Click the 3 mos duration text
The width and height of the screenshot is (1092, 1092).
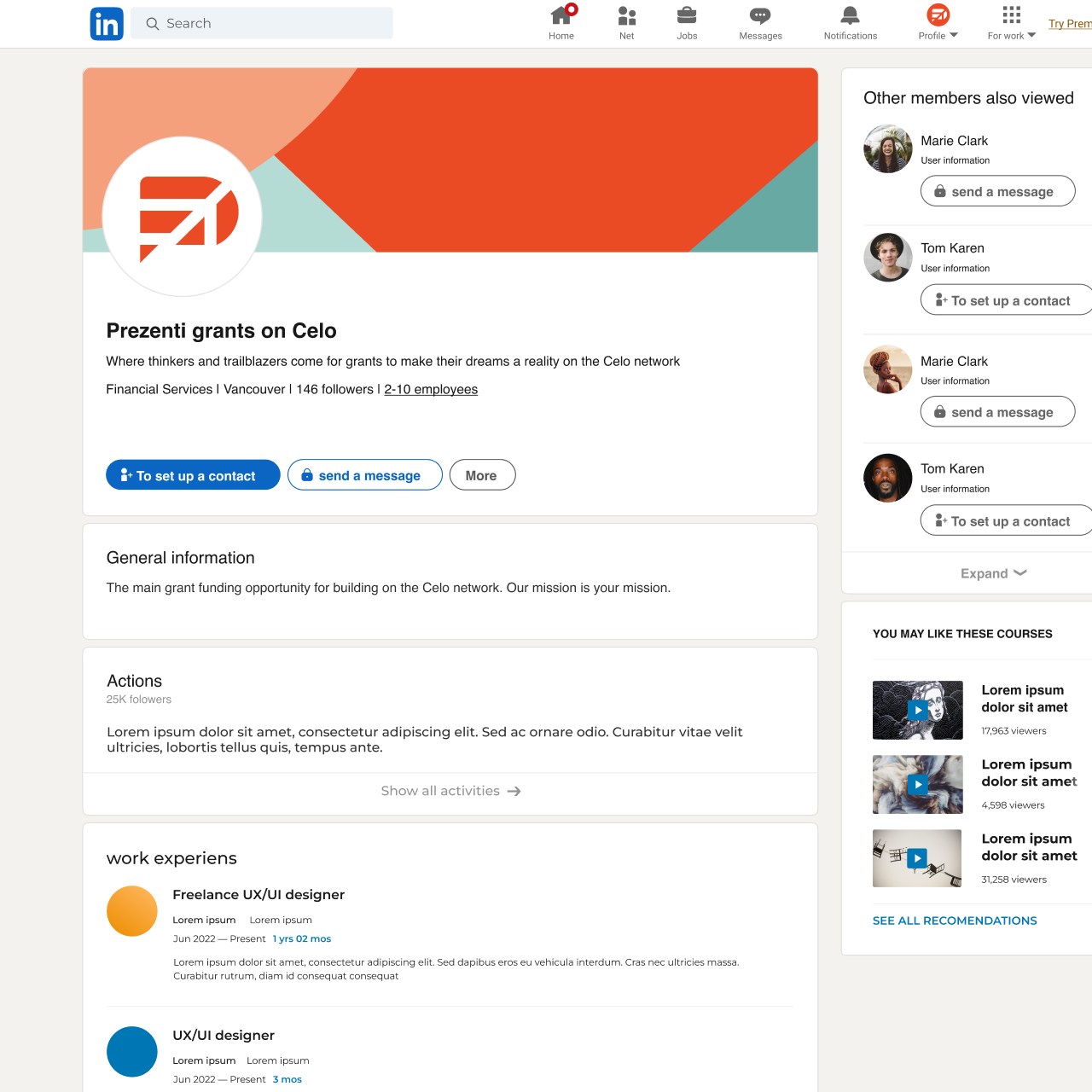coord(288,1079)
